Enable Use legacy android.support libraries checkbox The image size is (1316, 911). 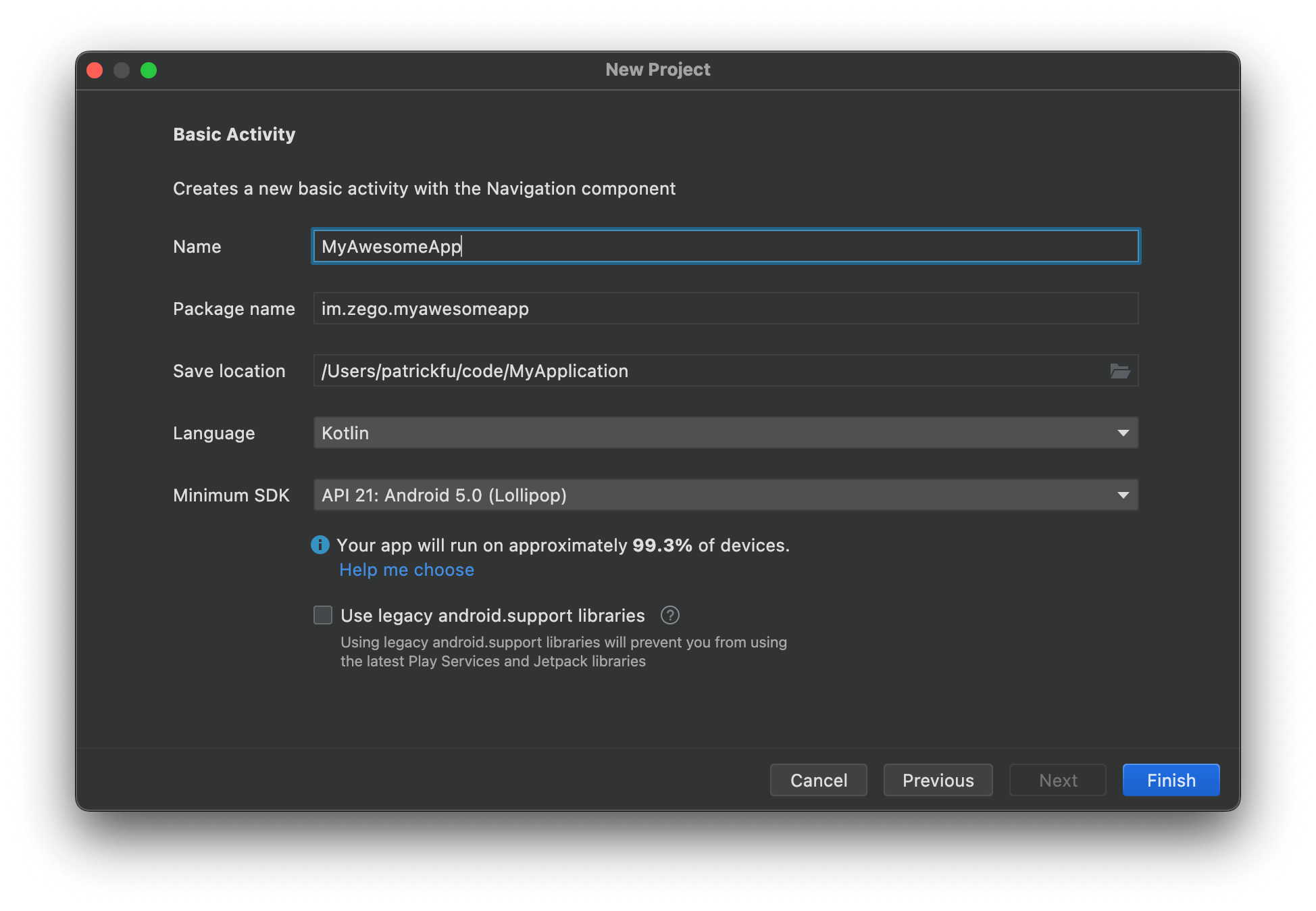(x=323, y=615)
